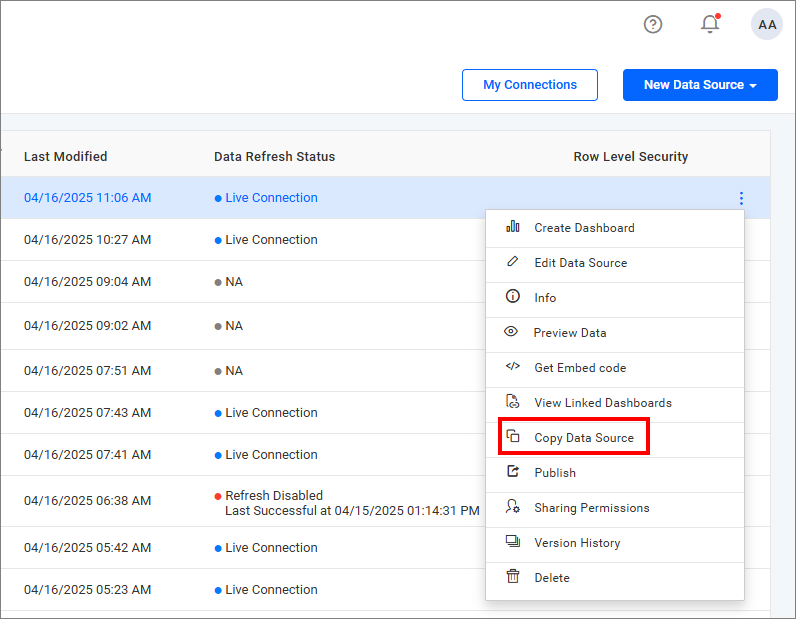
Task: Click the Sharing Permissions user icon
Action: point(513,506)
